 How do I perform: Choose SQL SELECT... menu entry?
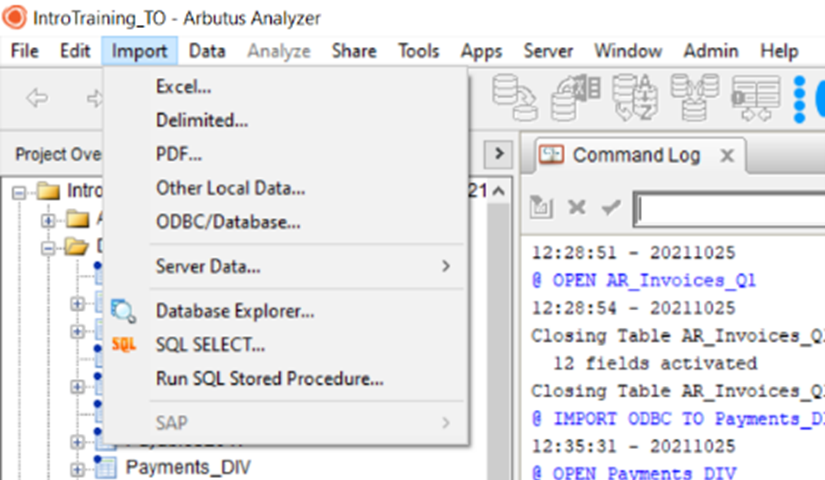tap(285, 345)
